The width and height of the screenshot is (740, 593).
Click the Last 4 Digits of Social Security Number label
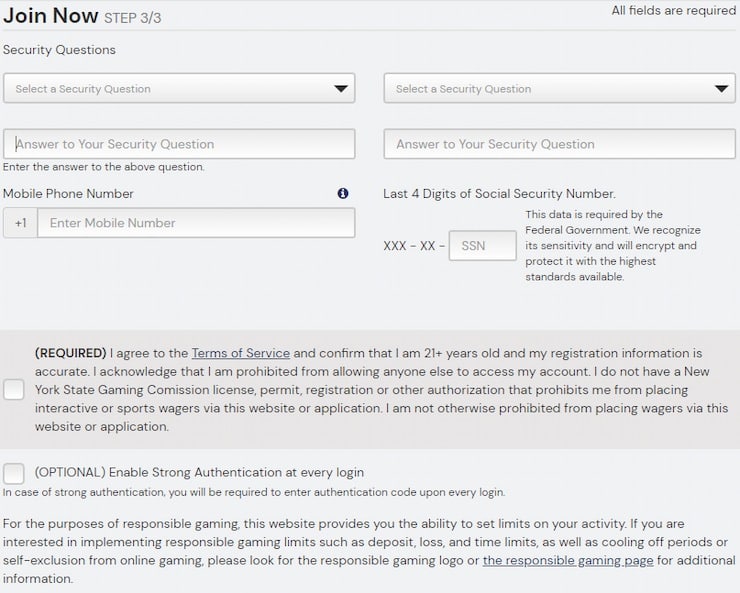[499, 194]
